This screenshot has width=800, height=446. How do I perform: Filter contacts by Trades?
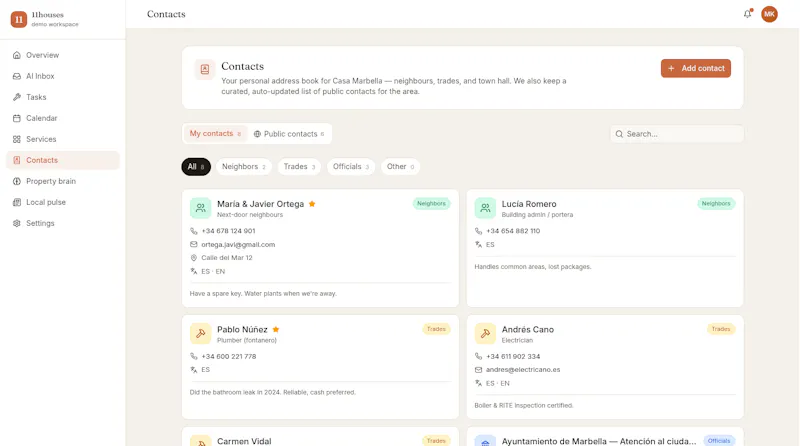click(299, 167)
